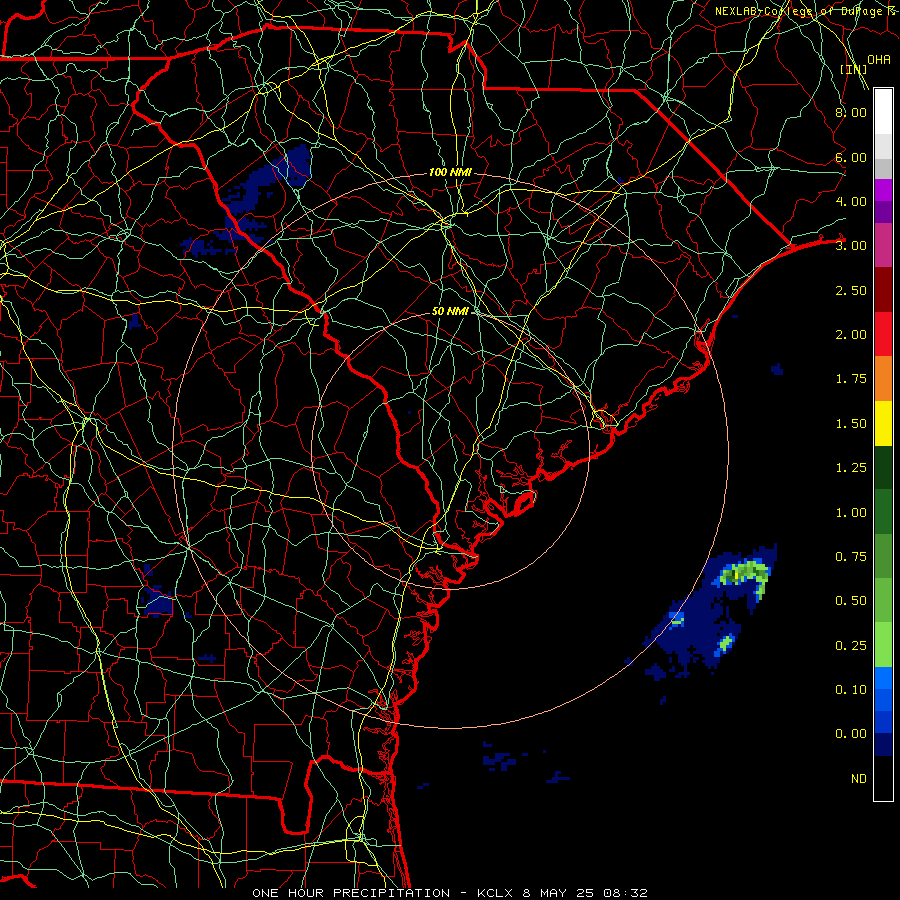Click the 'NEXLAB-College of DuPage' credit text
The image size is (900, 900).
(798, 11)
